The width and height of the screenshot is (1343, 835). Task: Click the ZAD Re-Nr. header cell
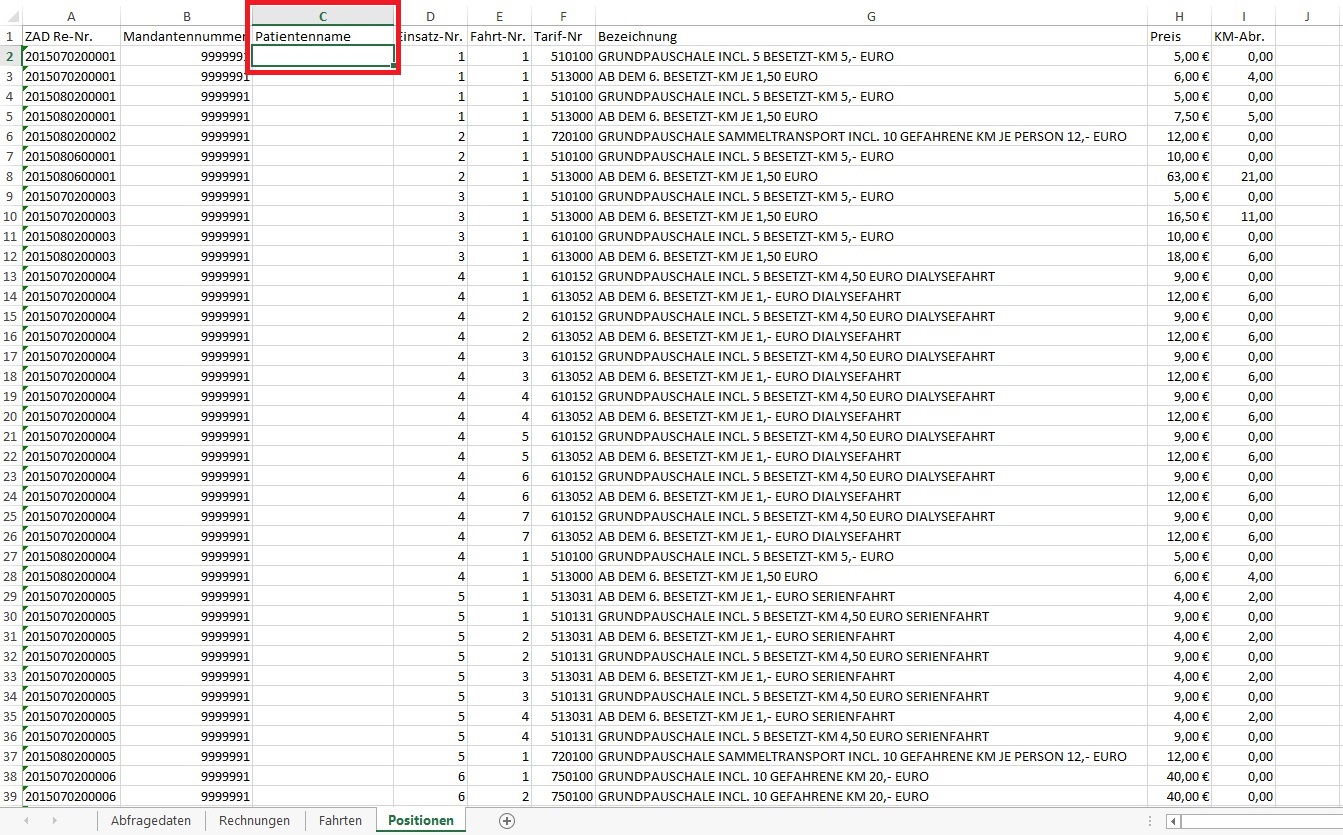coord(71,36)
